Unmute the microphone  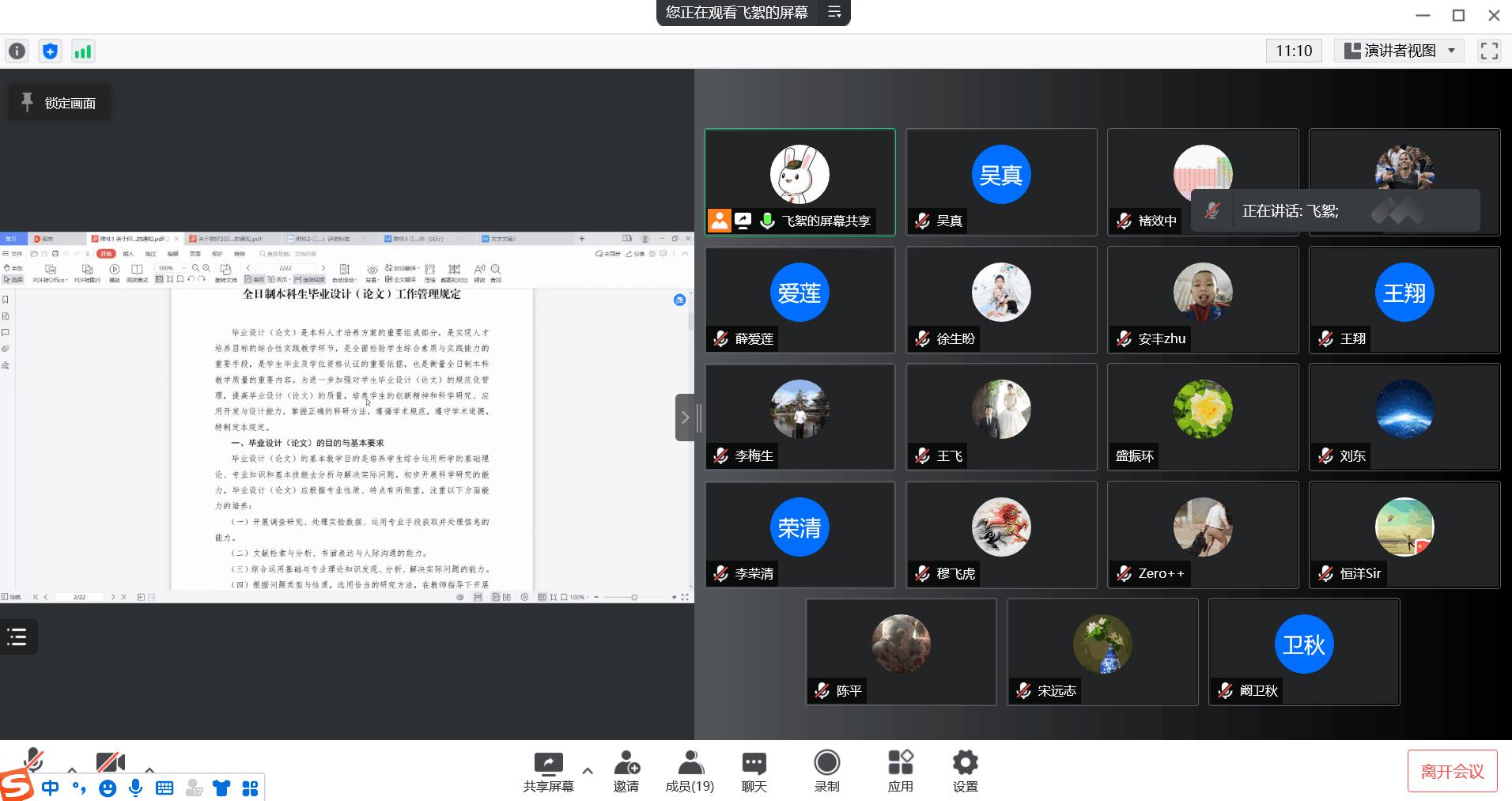[x=32, y=761]
